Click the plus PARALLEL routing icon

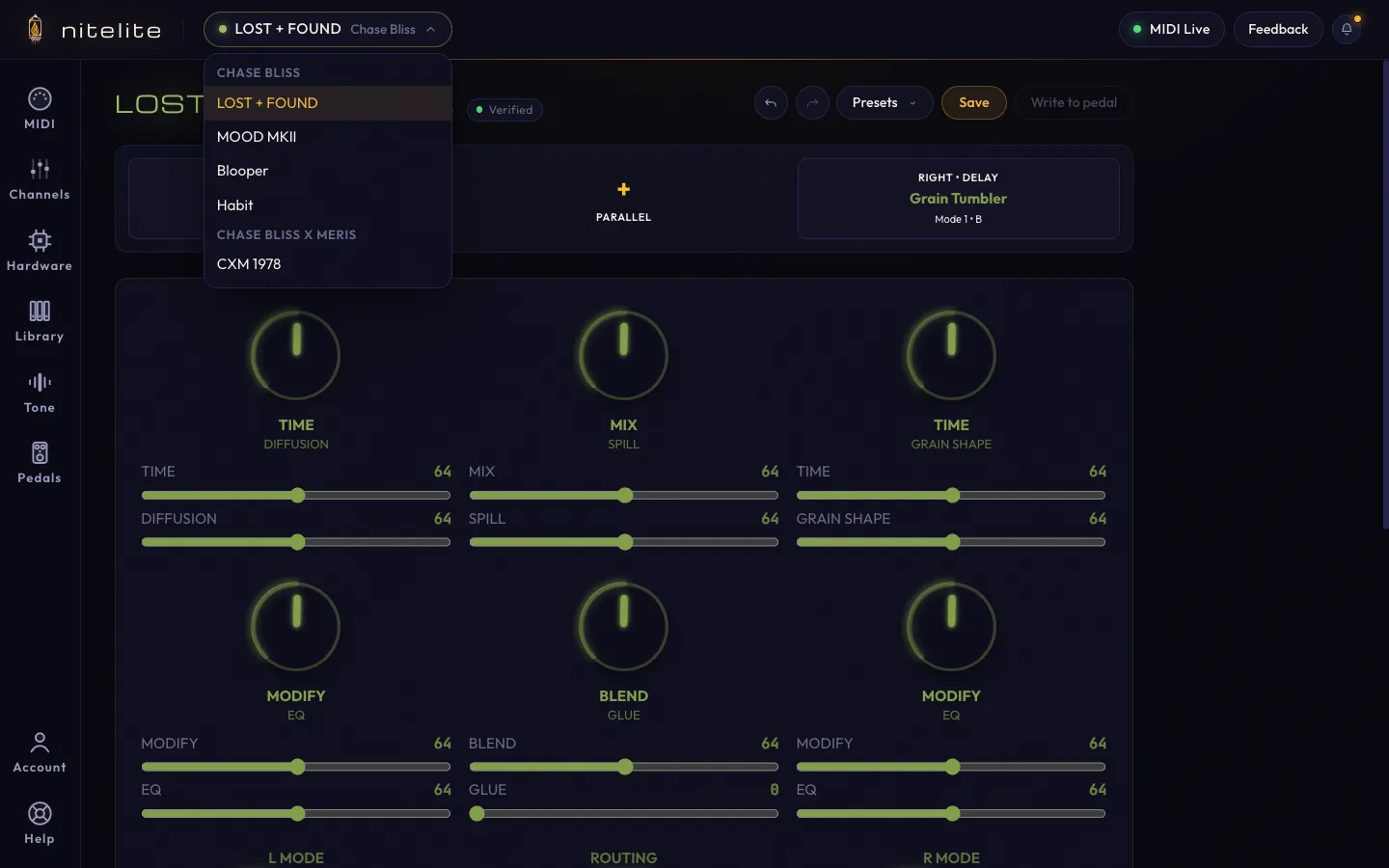click(623, 189)
